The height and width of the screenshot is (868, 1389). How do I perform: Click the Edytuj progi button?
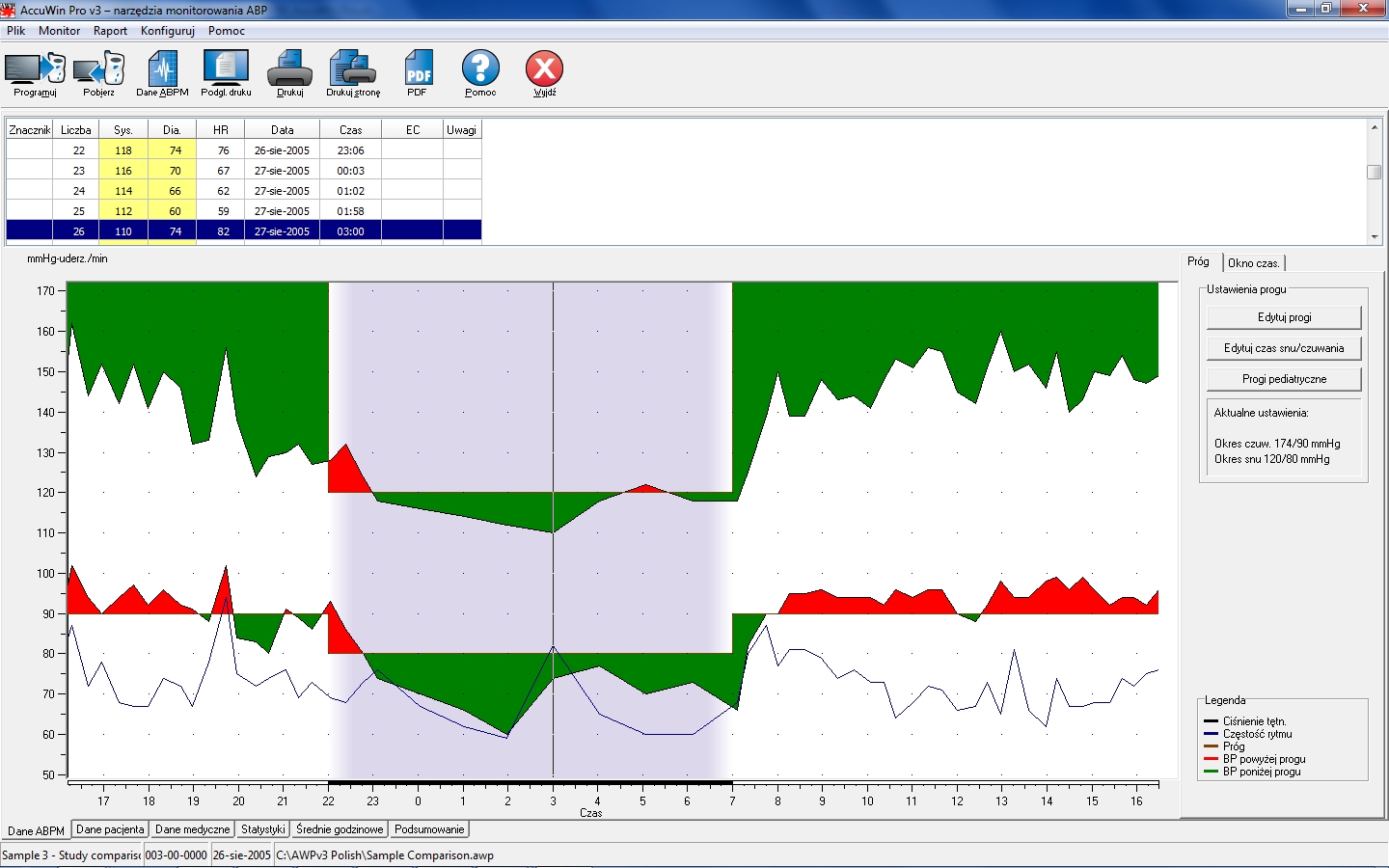(x=1283, y=317)
